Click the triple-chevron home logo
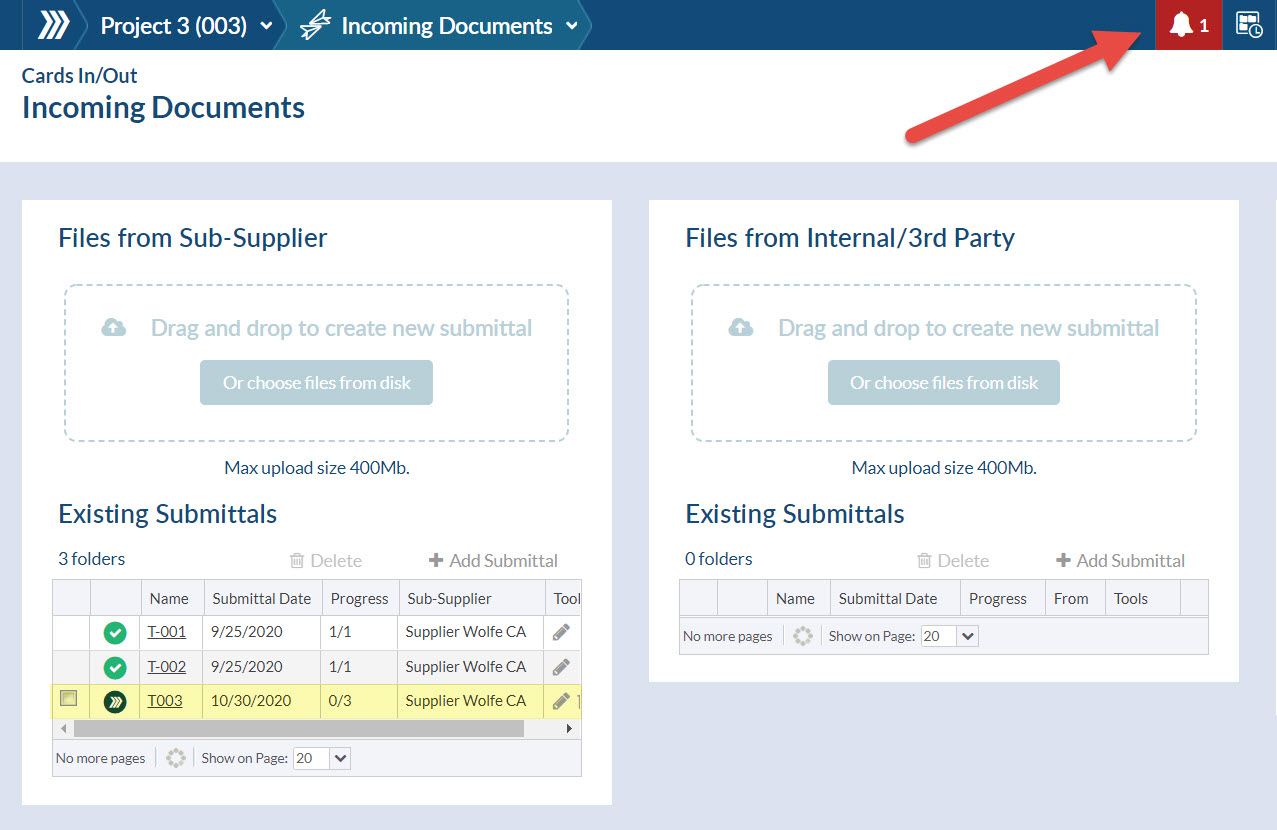 [54, 25]
